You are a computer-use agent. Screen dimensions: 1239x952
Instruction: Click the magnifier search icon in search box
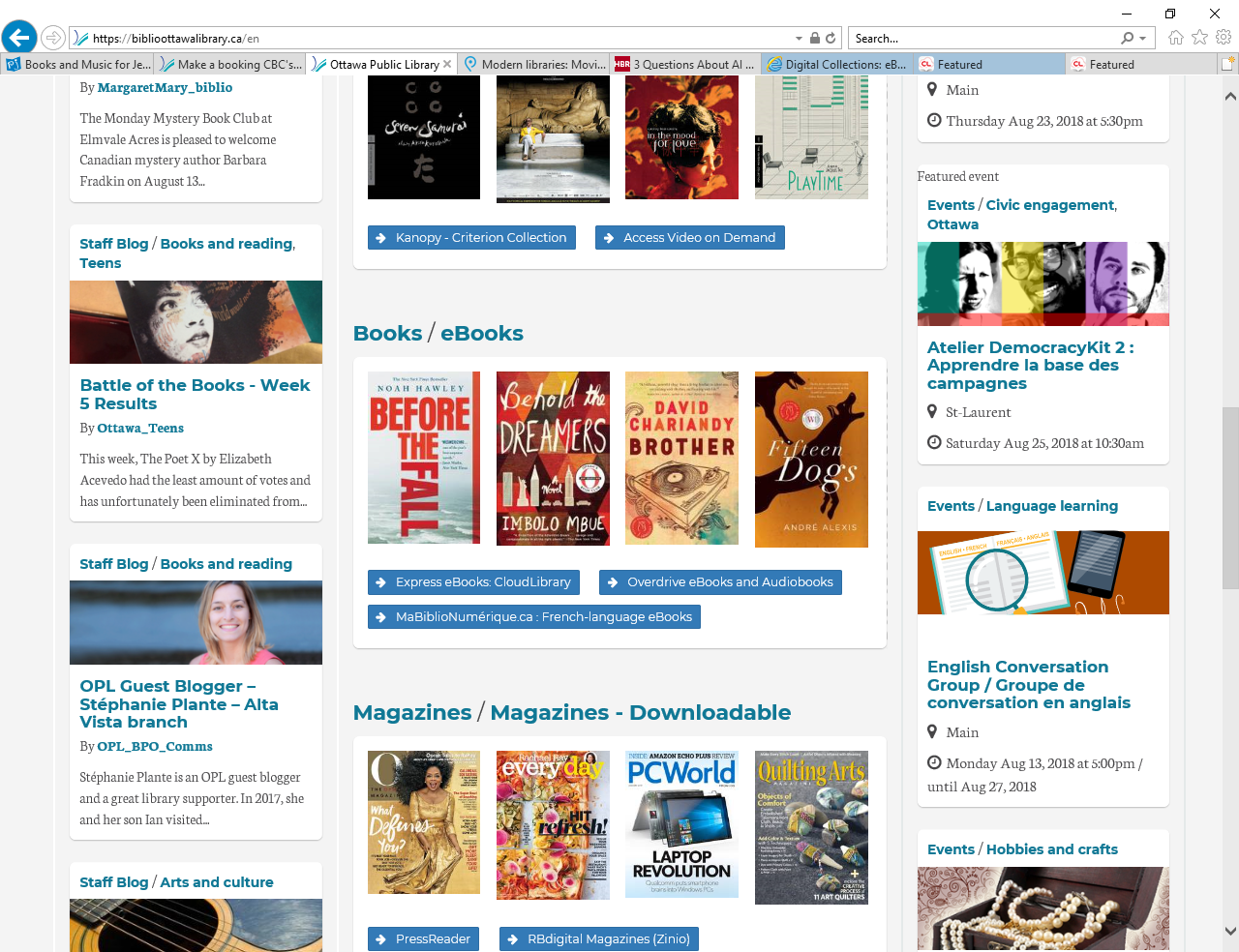click(x=1127, y=38)
